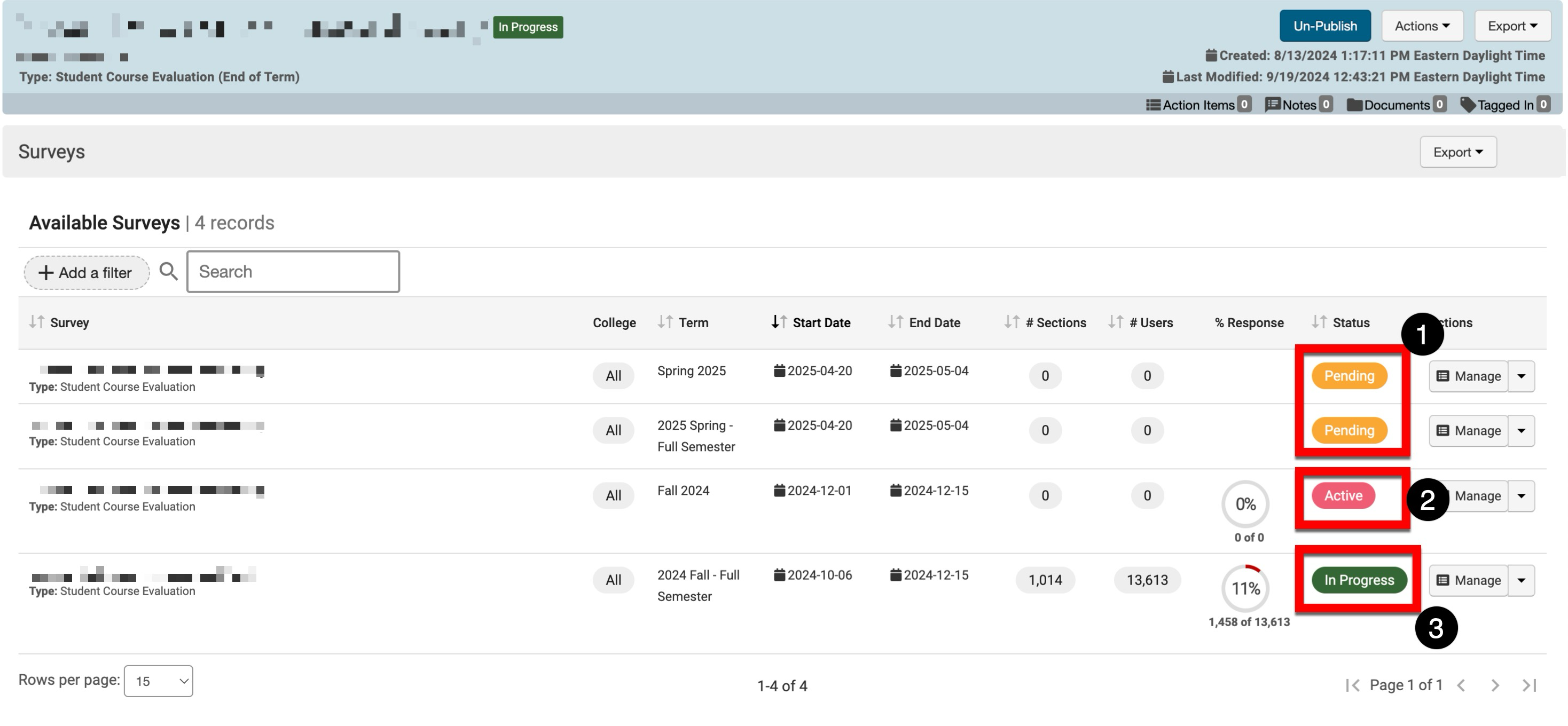Open the Documents folder icon

[x=1354, y=105]
